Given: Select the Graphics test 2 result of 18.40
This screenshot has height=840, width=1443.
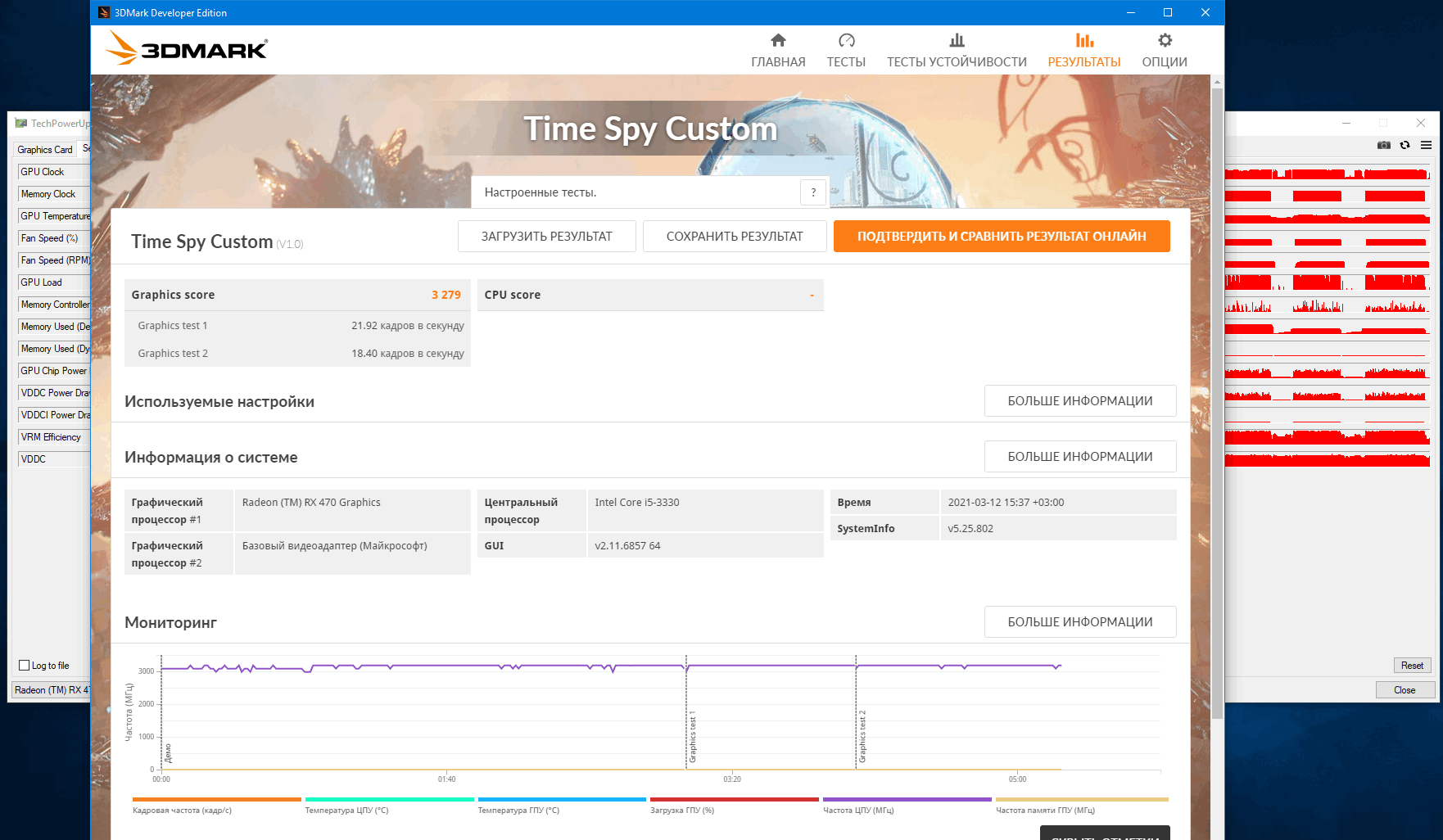Looking at the screenshot, I should pyautogui.click(x=408, y=354).
